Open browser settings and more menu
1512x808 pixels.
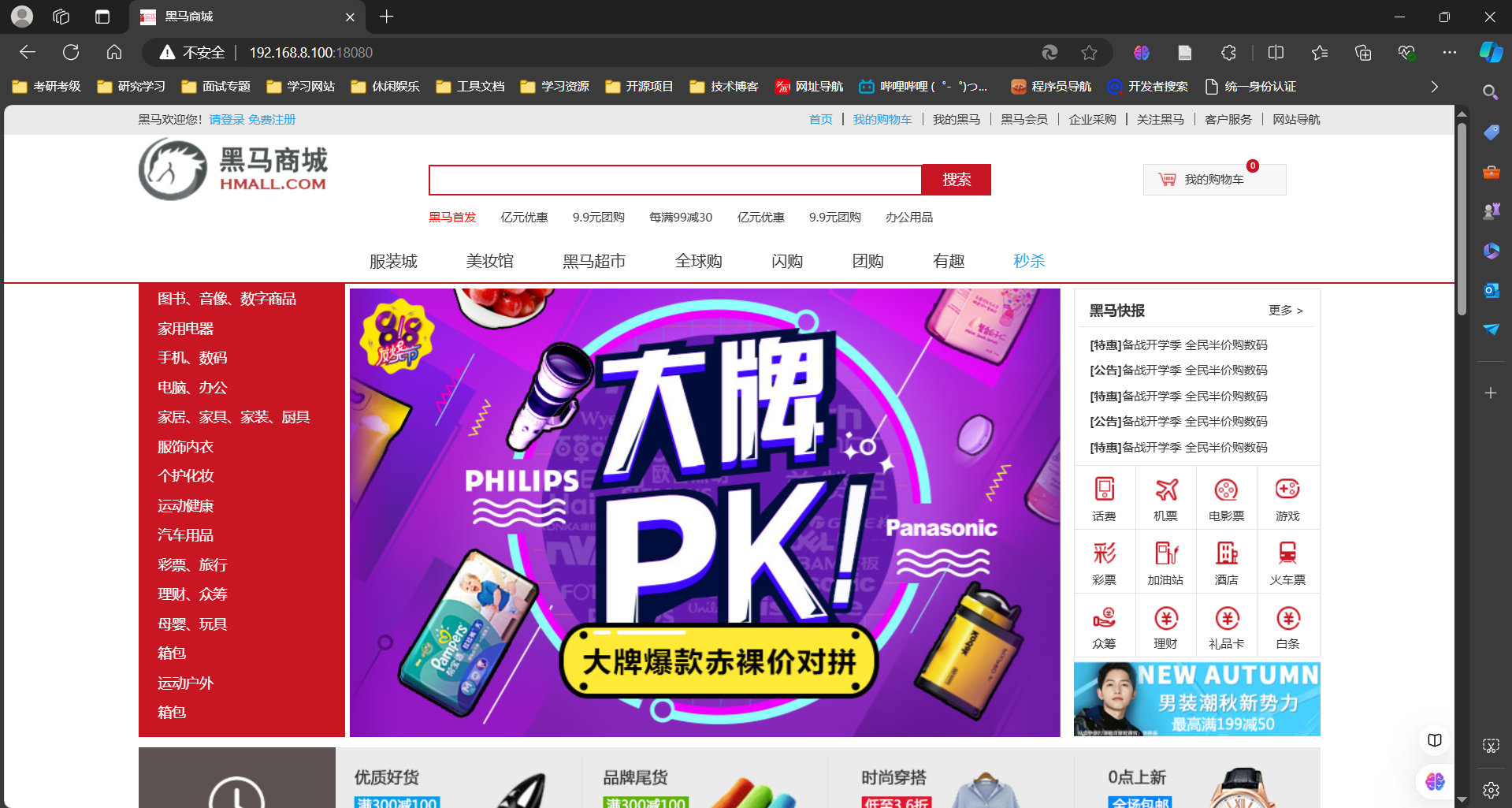coord(1450,52)
